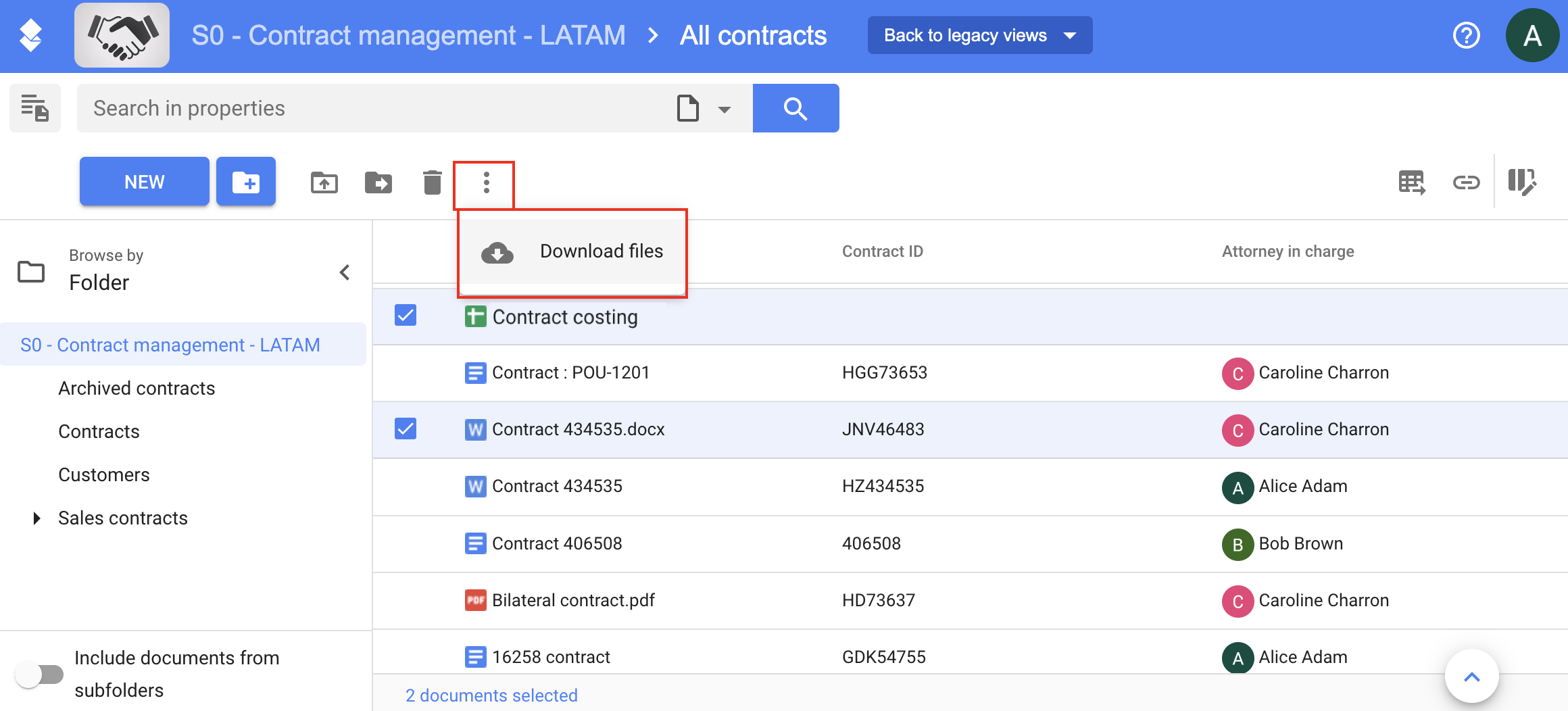Click the upload to folder icon
Screen dimensions: 1568x711
(324, 182)
